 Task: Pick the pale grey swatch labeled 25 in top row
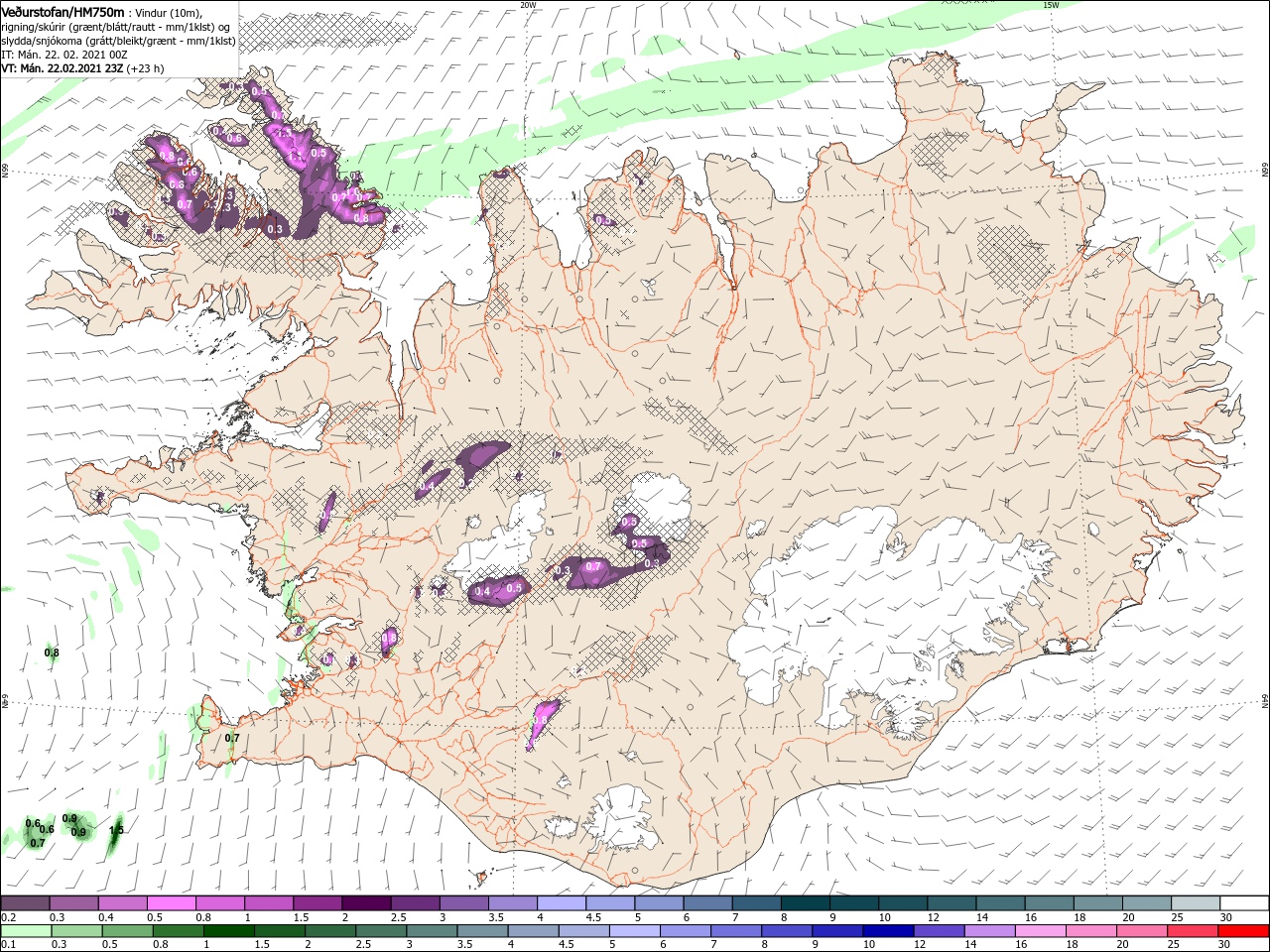[1197, 903]
